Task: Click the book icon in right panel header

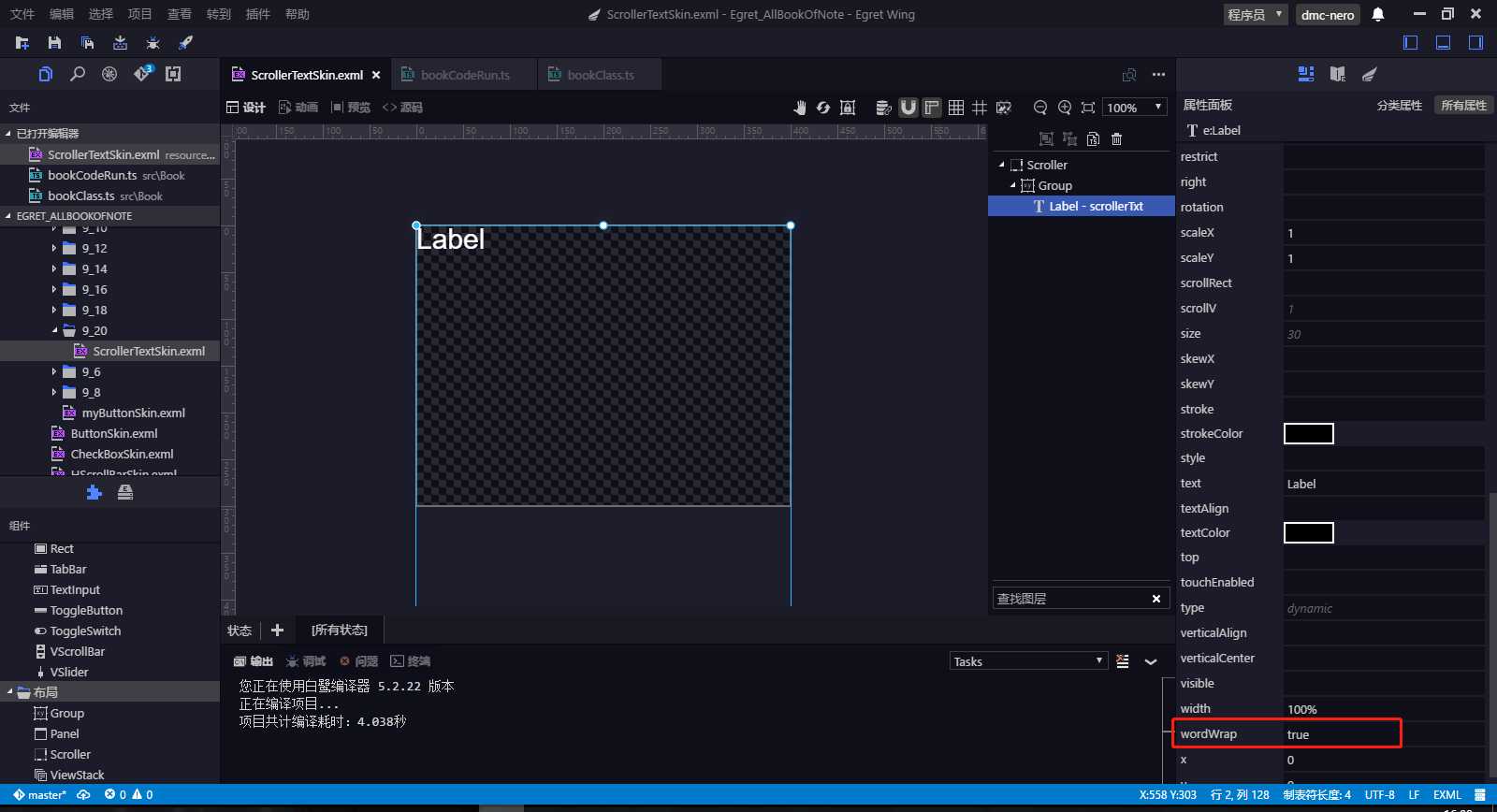Action: click(x=1338, y=74)
